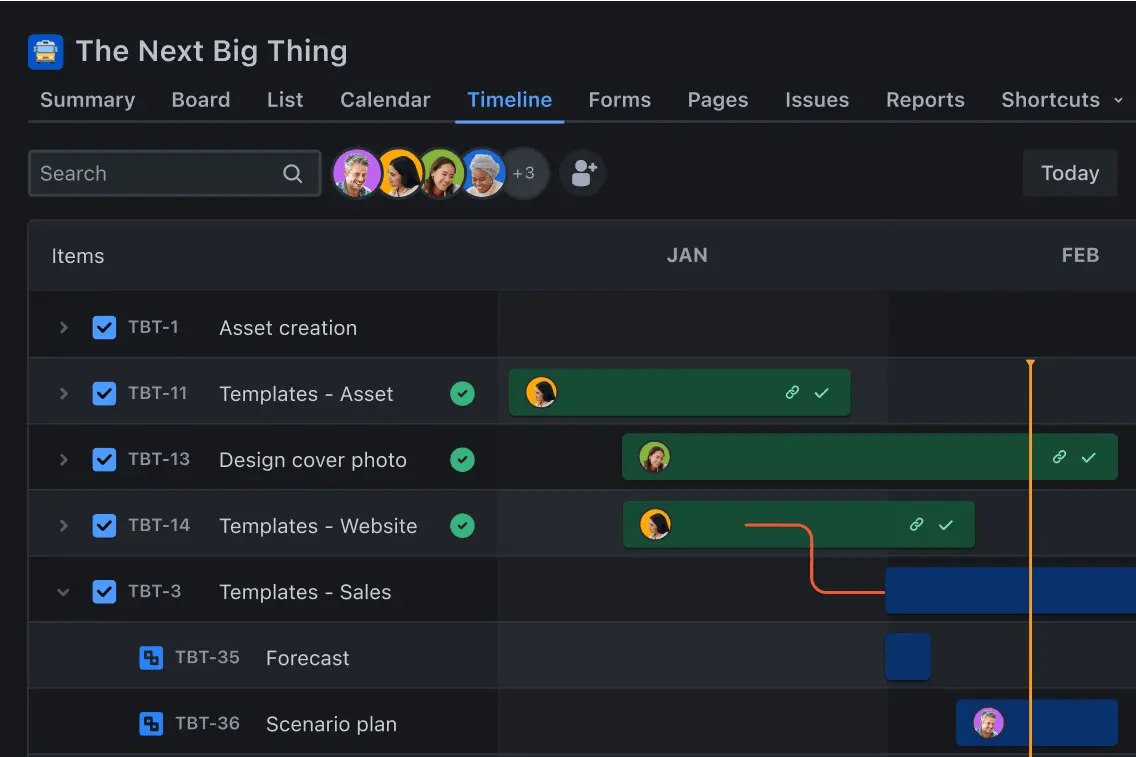Viewport: 1136px width, 757px height.
Task: Switch to the Board tab
Action: tap(200, 99)
